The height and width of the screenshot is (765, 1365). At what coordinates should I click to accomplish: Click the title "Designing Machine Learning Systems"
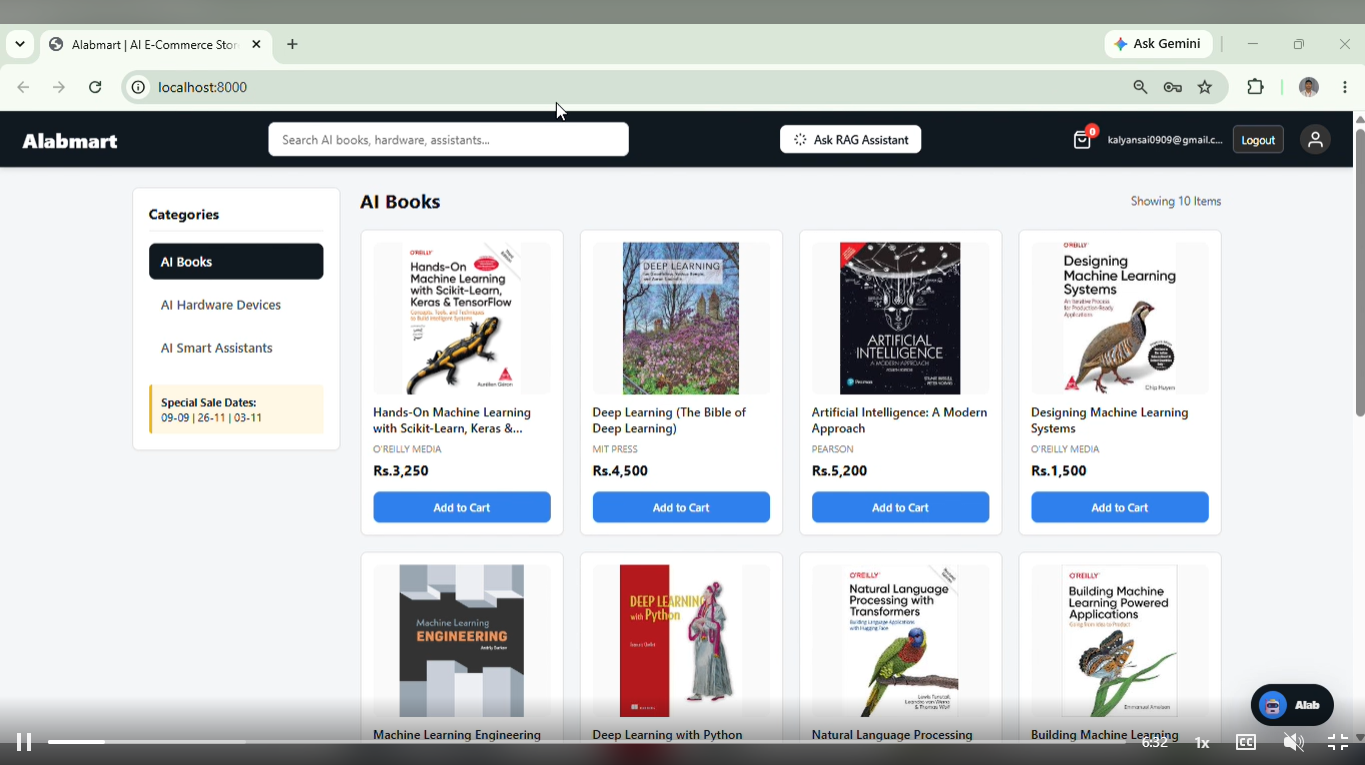[1110, 420]
